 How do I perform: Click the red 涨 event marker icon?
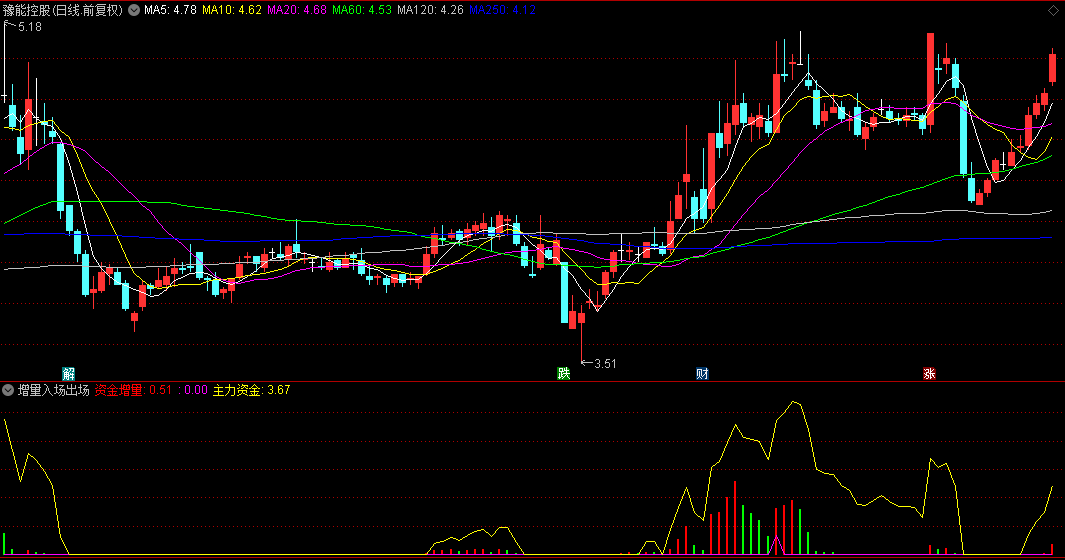(929, 374)
